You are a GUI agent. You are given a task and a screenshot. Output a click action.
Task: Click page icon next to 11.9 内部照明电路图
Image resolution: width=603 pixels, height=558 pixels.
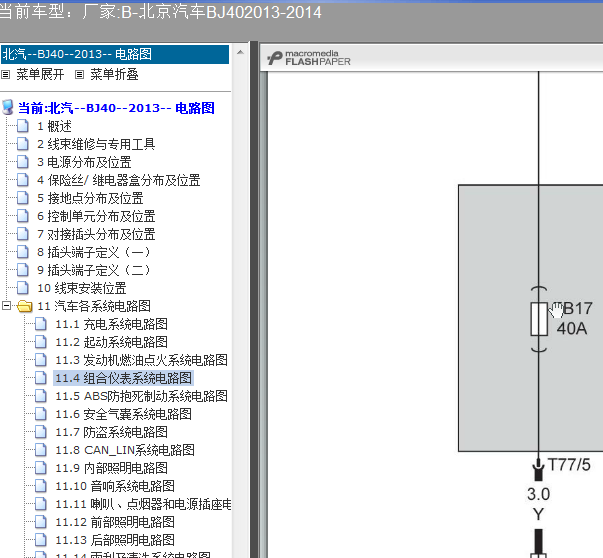click(x=41, y=468)
